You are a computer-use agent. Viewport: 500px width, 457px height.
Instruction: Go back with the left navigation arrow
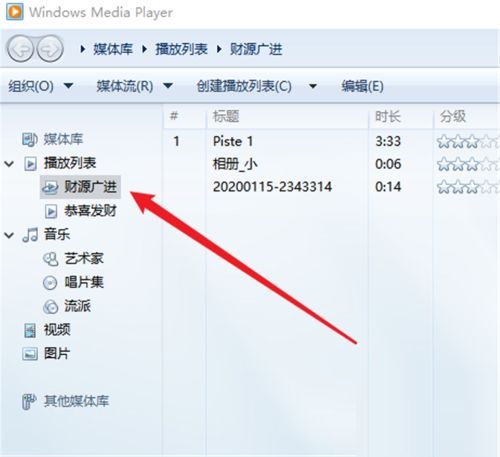[21, 49]
